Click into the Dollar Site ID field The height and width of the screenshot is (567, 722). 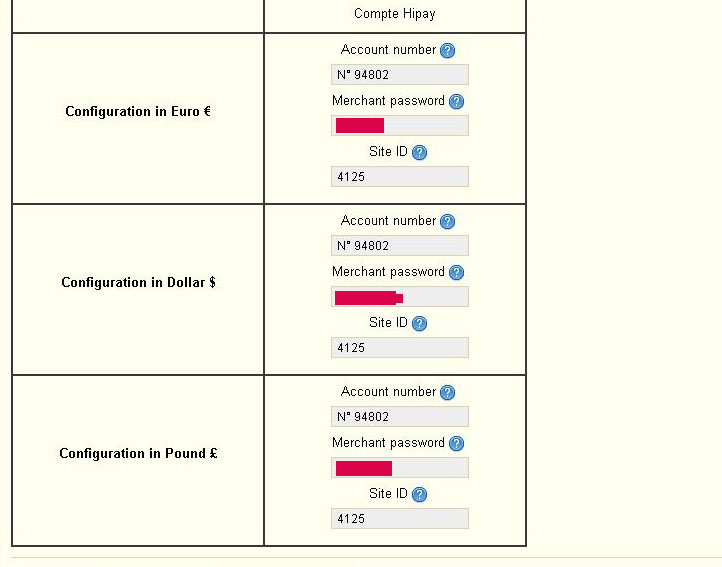(x=400, y=348)
